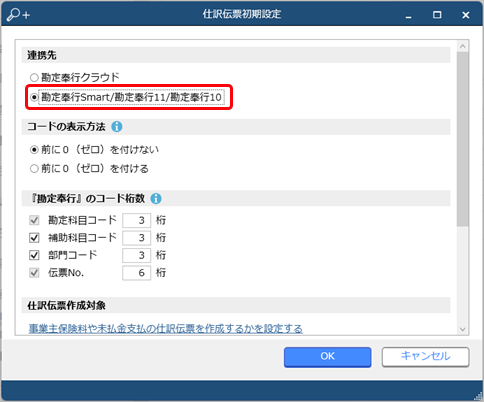Click the 補助科目コード digits field
Viewport: 484px width, 402px height.
coord(136,238)
